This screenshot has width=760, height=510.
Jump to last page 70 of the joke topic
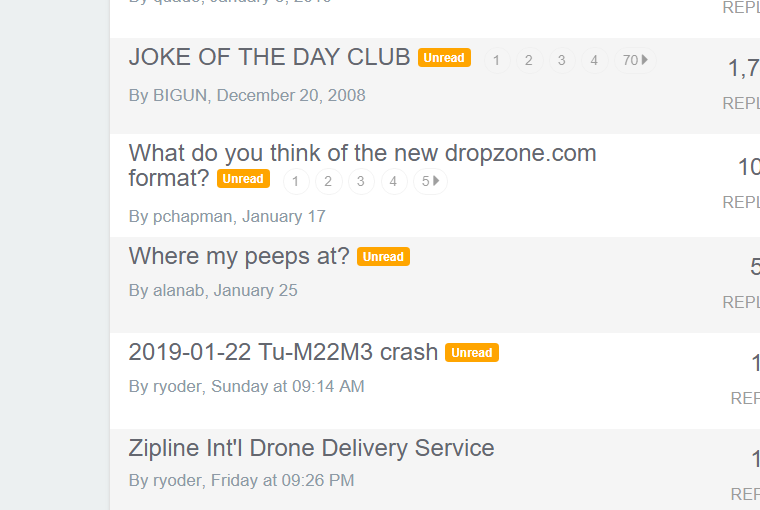tap(635, 61)
